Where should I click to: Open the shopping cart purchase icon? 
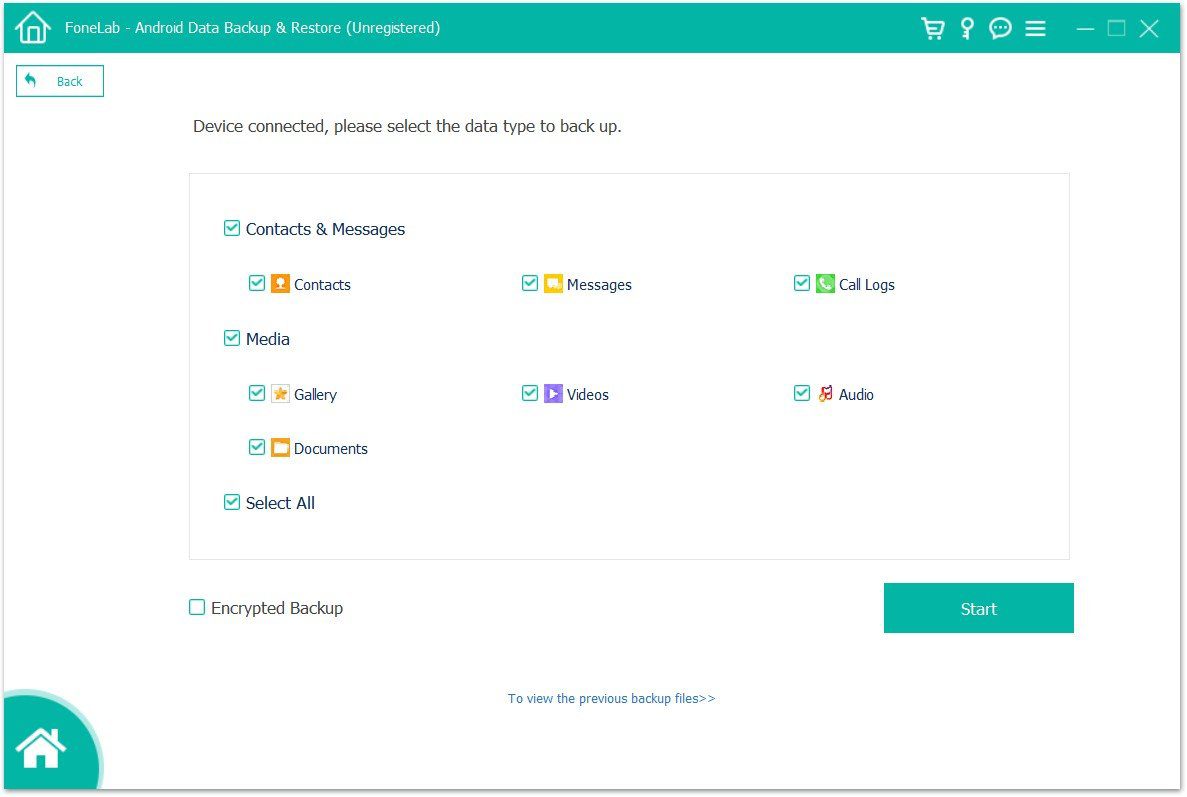(x=933, y=28)
